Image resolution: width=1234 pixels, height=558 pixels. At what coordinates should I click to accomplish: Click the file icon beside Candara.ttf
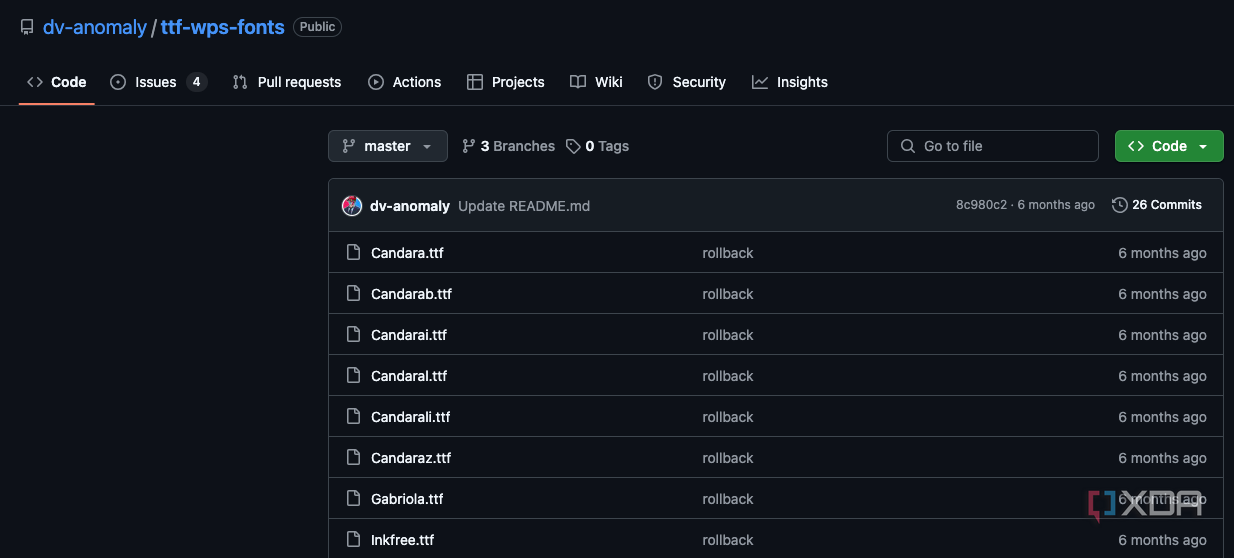(353, 252)
